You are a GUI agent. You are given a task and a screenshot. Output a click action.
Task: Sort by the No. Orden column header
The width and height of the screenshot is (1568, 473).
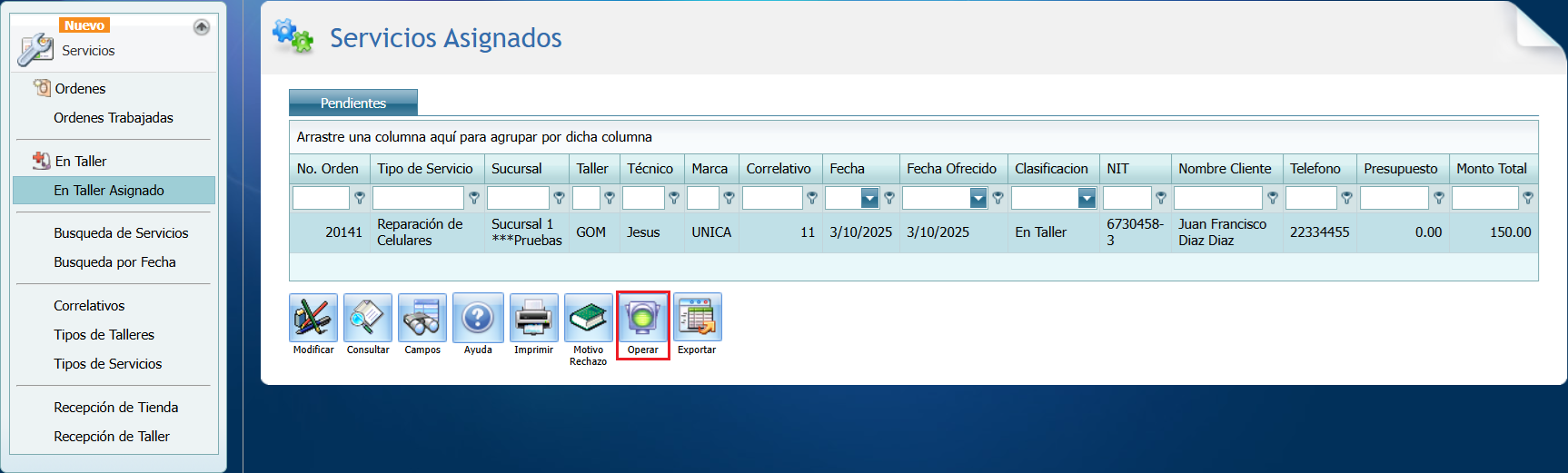328,169
